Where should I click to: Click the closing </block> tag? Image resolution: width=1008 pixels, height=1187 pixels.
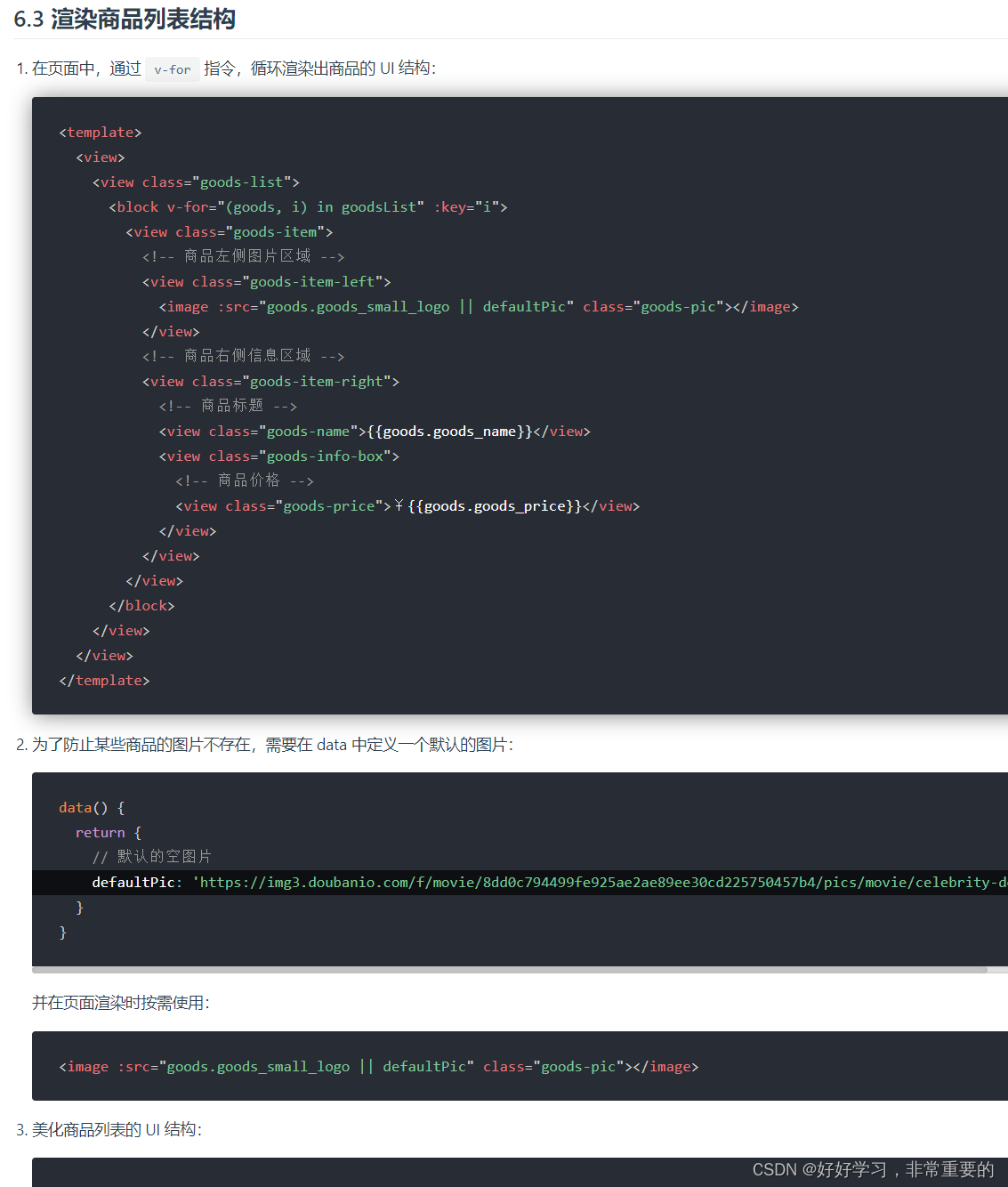tap(141, 606)
